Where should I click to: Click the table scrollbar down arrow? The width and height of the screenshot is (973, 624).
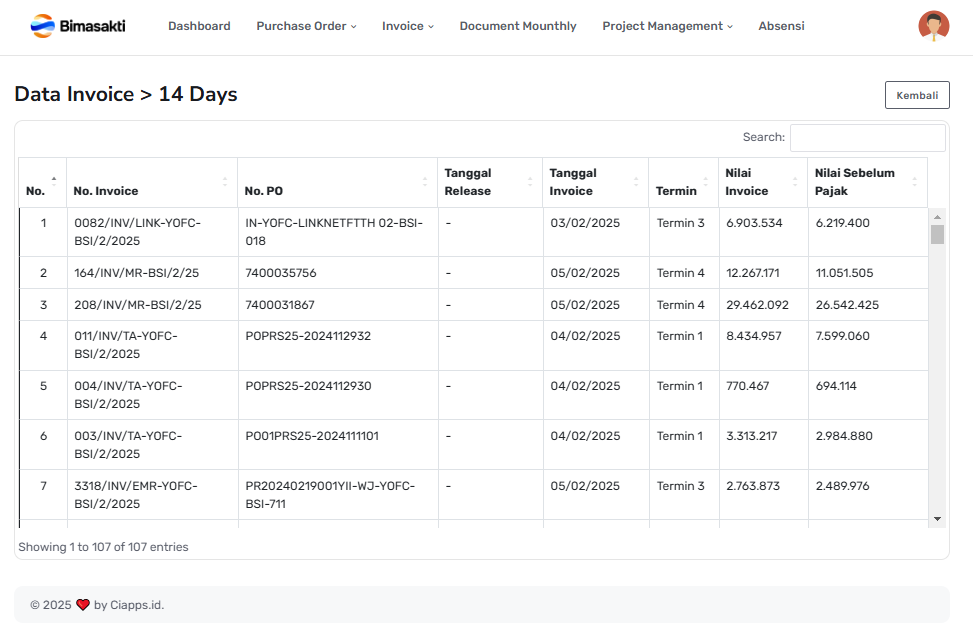[937, 518]
